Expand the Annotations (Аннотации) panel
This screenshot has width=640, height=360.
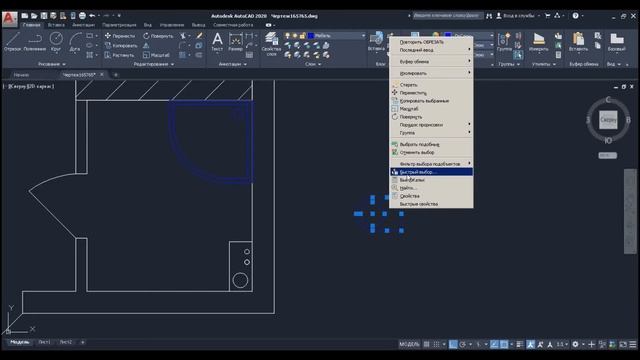[x=233, y=64]
